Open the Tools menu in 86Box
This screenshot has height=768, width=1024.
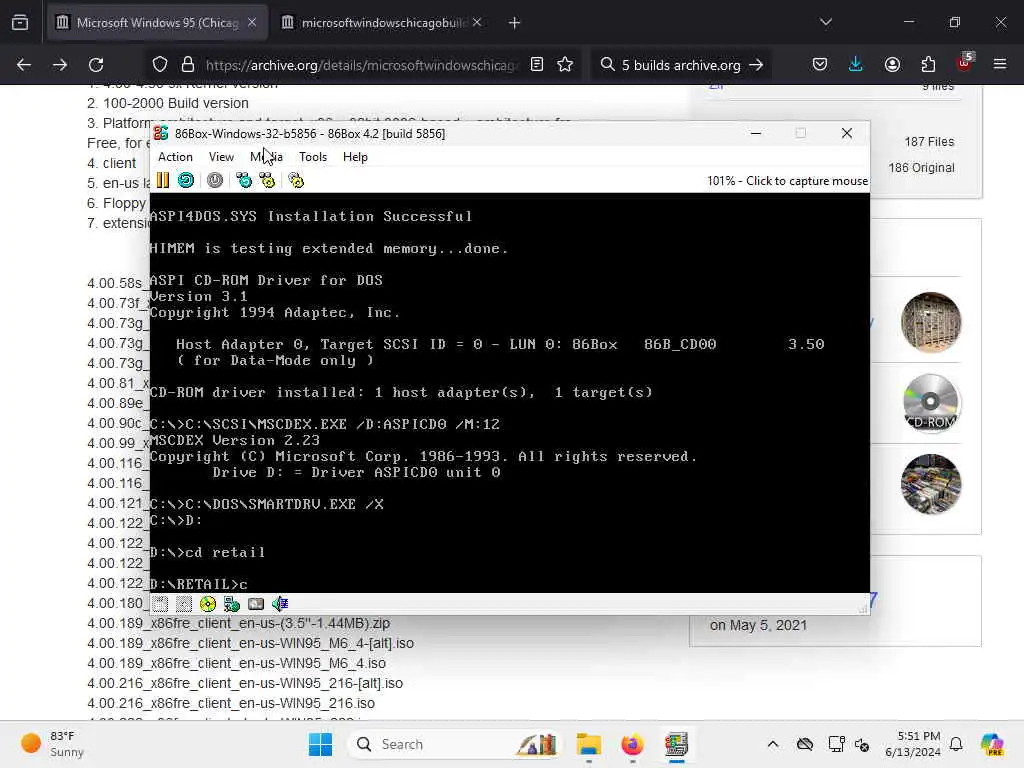tap(313, 157)
